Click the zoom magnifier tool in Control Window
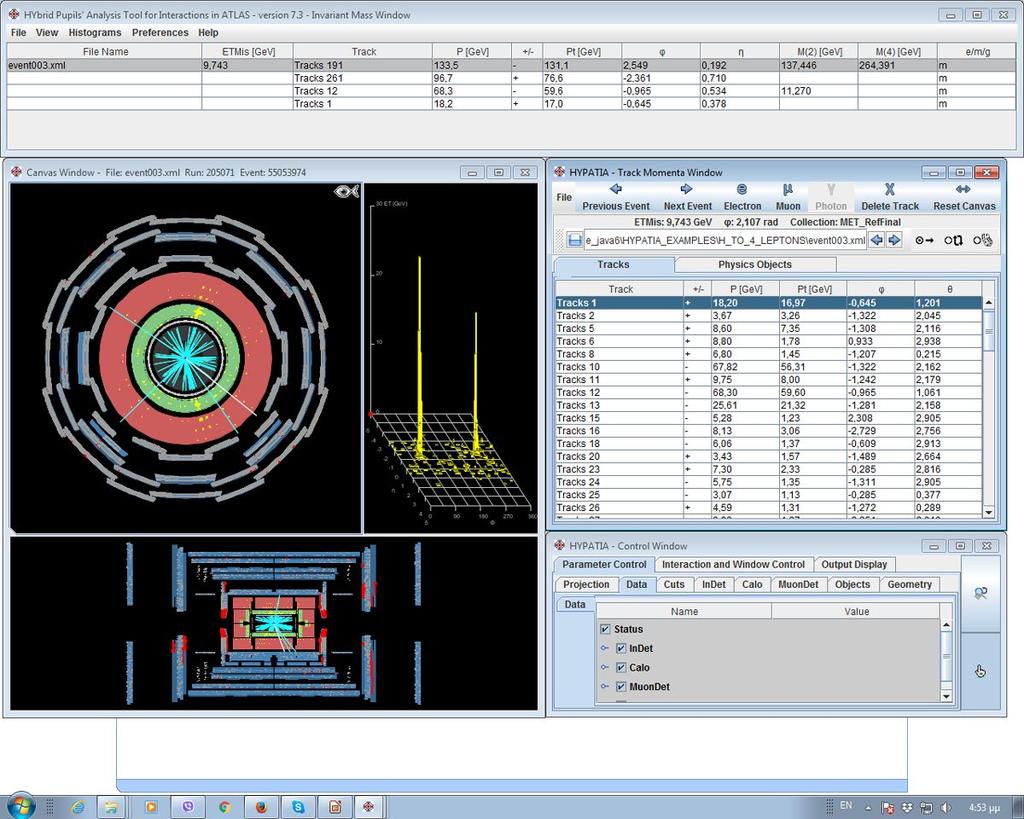This screenshot has width=1024, height=819. click(980, 593)
